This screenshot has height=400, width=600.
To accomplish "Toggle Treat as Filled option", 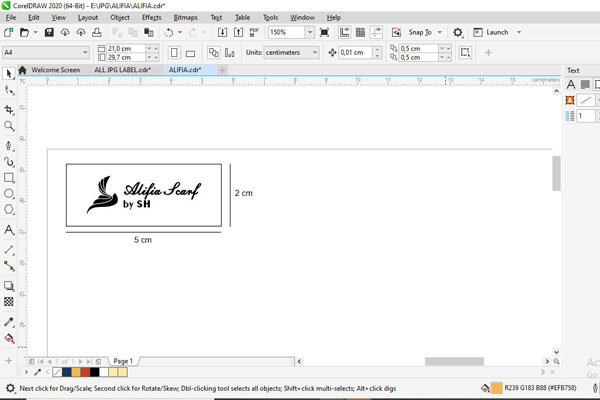I will pos(465,52).
